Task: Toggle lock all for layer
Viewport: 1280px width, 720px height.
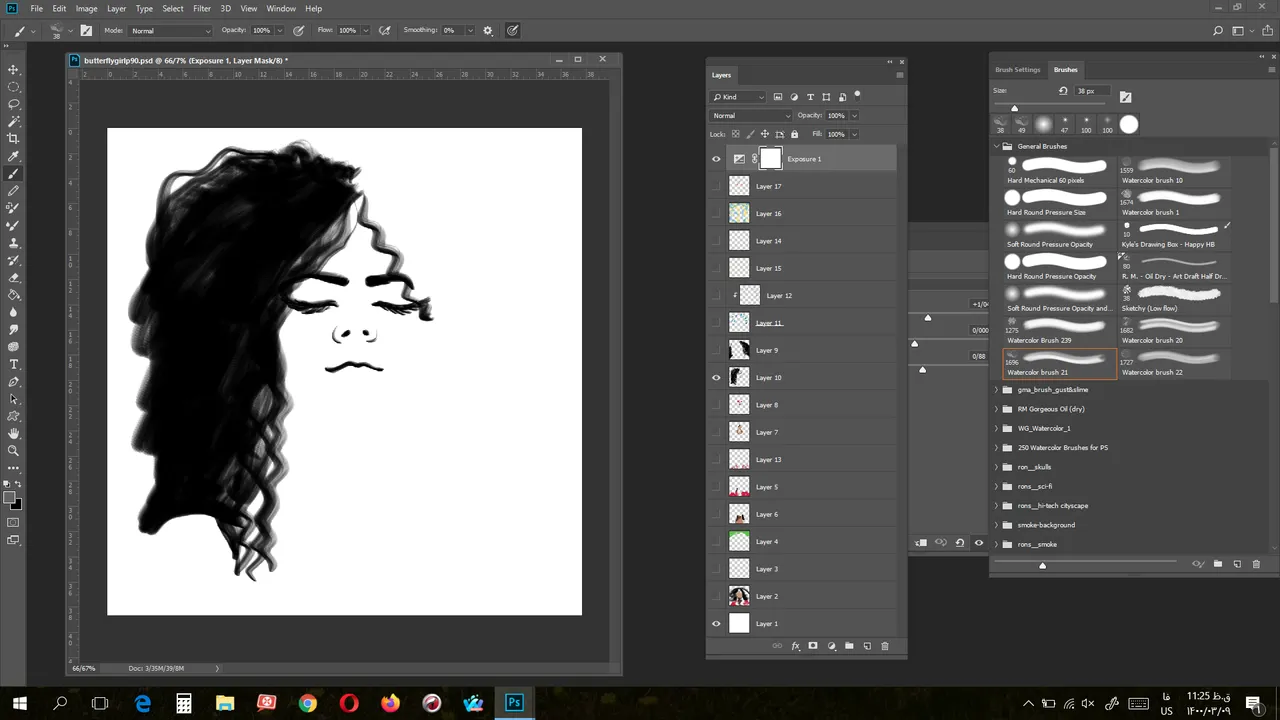Action: click(x=795, y=134)
